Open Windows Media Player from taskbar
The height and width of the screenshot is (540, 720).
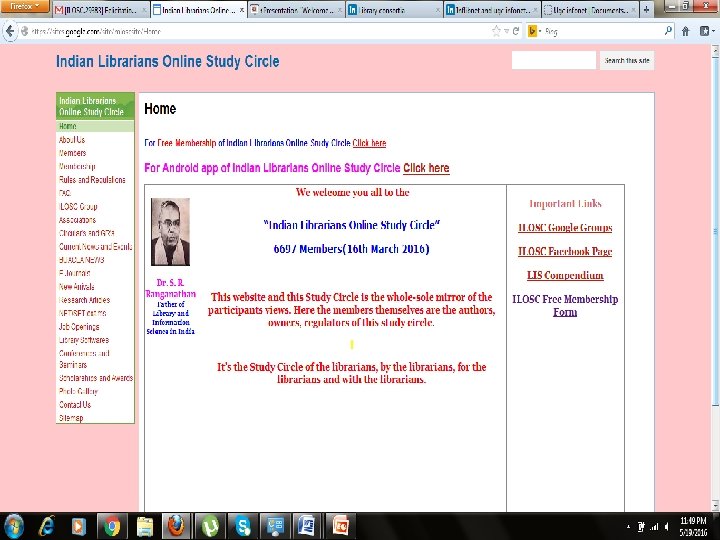pos(79,527)
